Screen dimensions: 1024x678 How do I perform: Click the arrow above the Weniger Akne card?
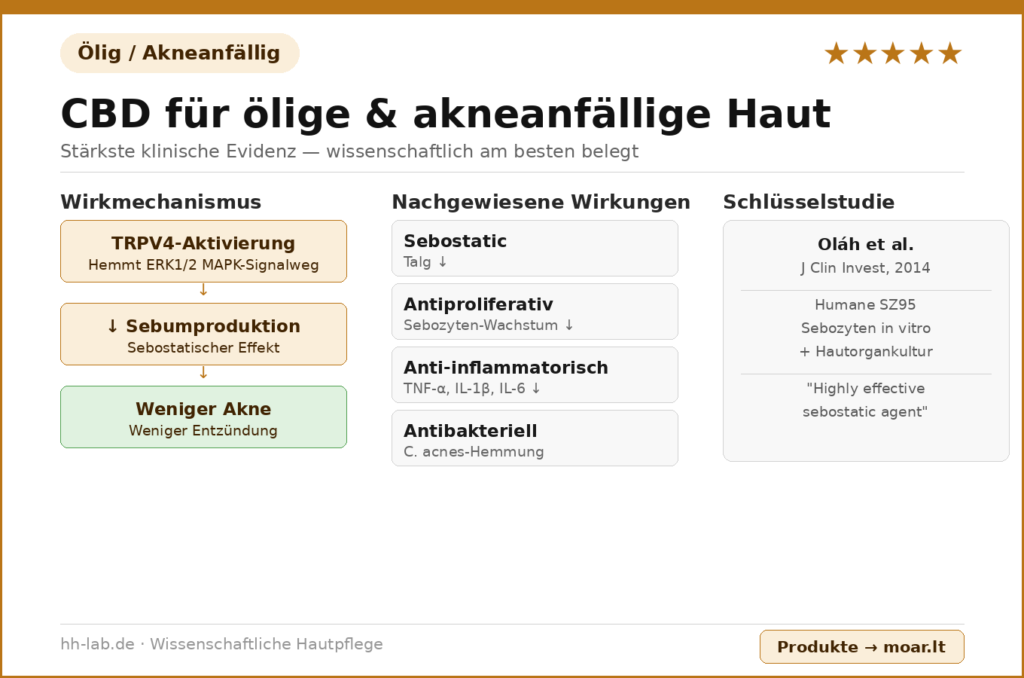(203, 373)
